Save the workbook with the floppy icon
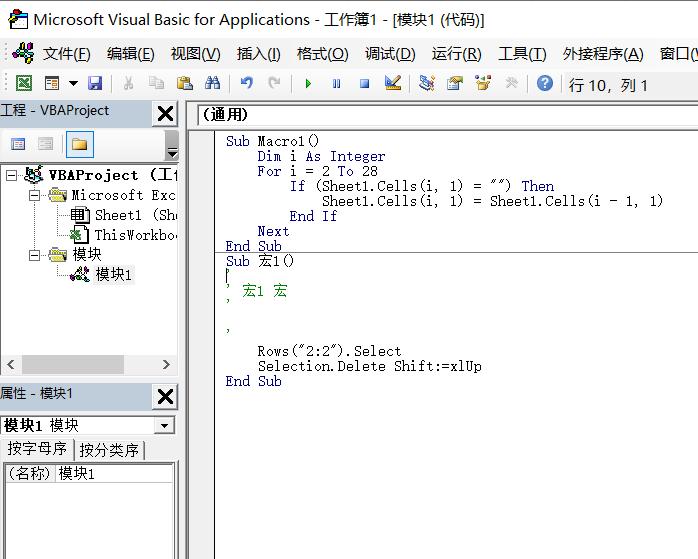 point(95,83)
